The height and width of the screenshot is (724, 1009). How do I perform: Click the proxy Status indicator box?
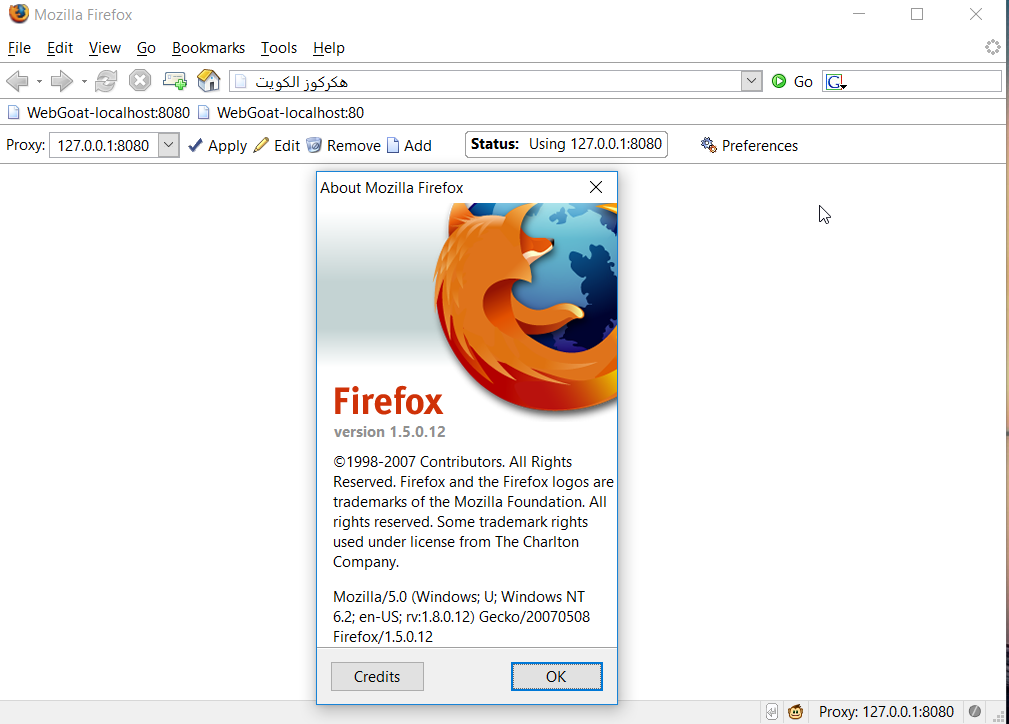coord(566,144)
